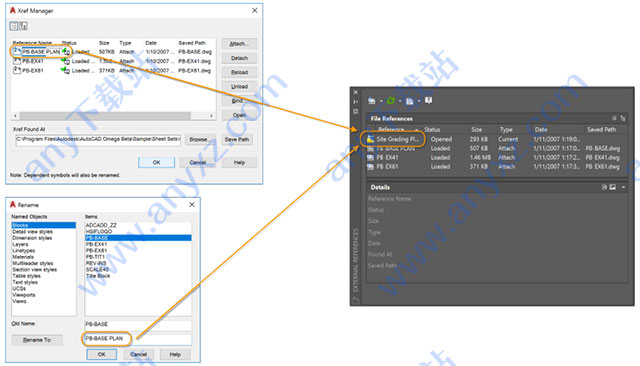The width and height of the screenshot is (640, 366).
Task: Toggle tree view button in Xref Manager
Action: click(23, 26)
